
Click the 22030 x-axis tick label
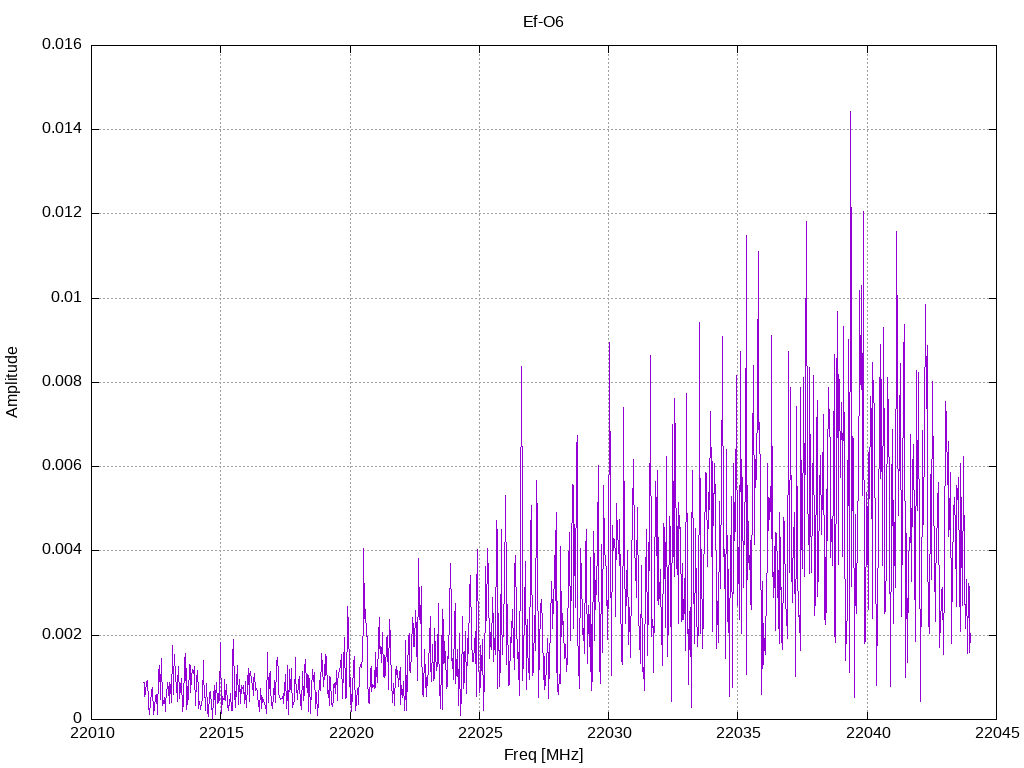click(609, 733)
